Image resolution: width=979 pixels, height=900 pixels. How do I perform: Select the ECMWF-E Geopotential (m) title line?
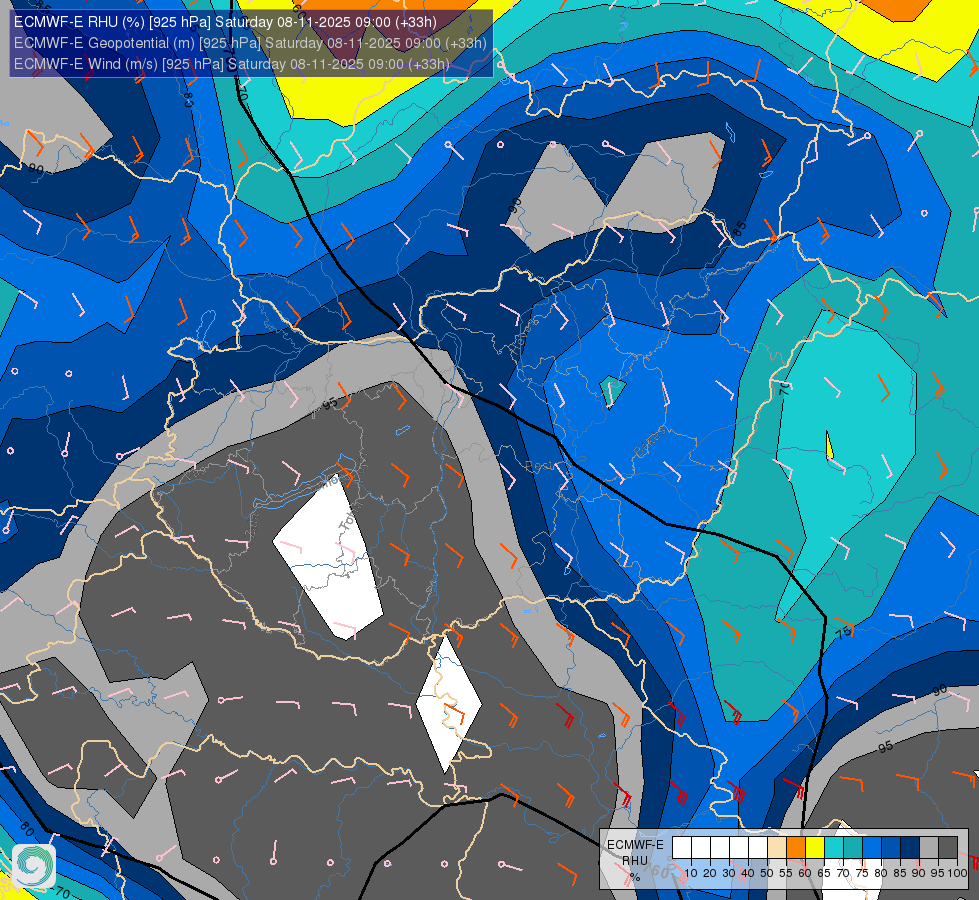pyautogui.click(x=250, y=43)
